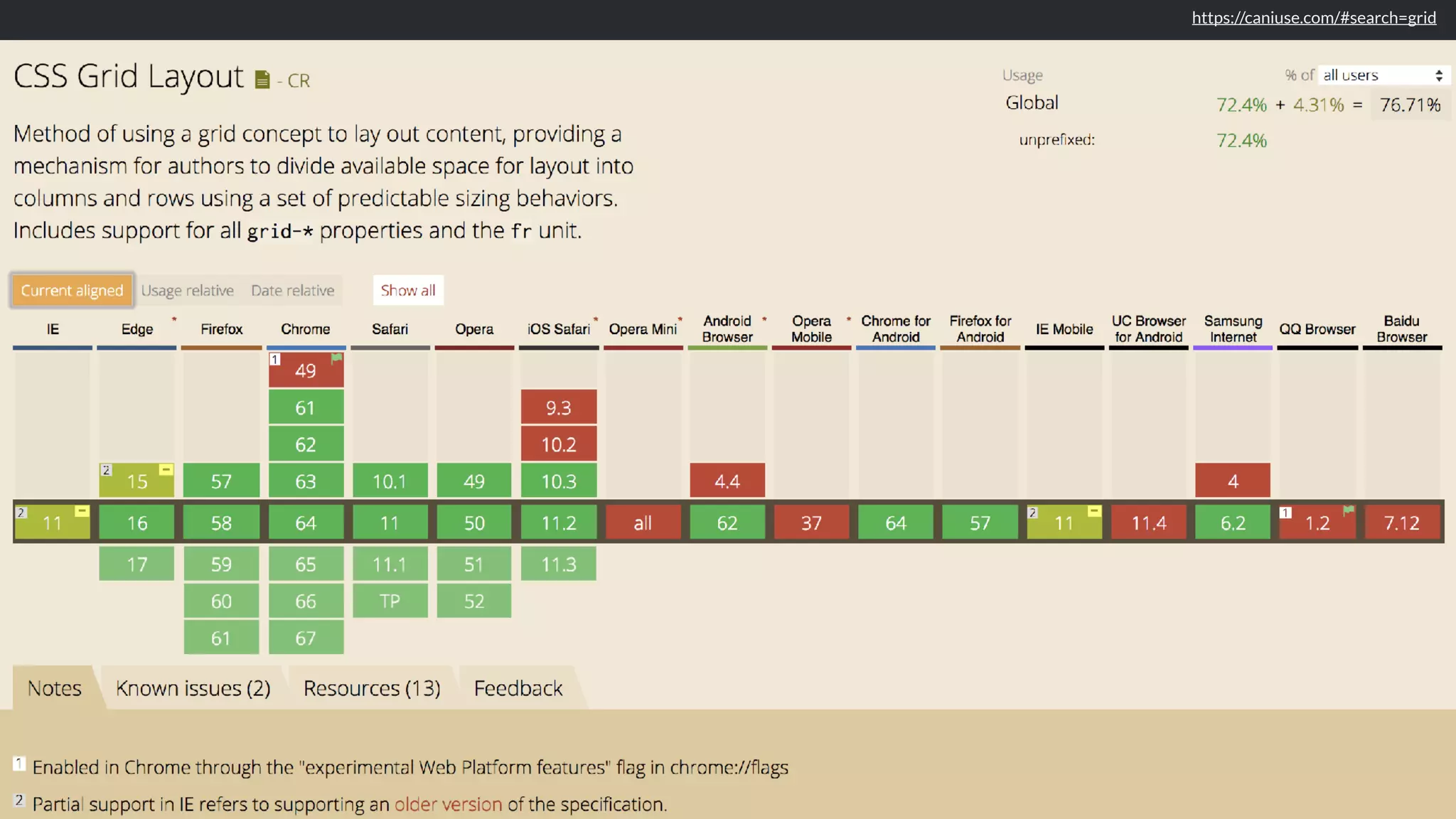Select the Chrome for Android 64 cell
This screenshot has height=819, width=1456.
click(x=896, y=523)
